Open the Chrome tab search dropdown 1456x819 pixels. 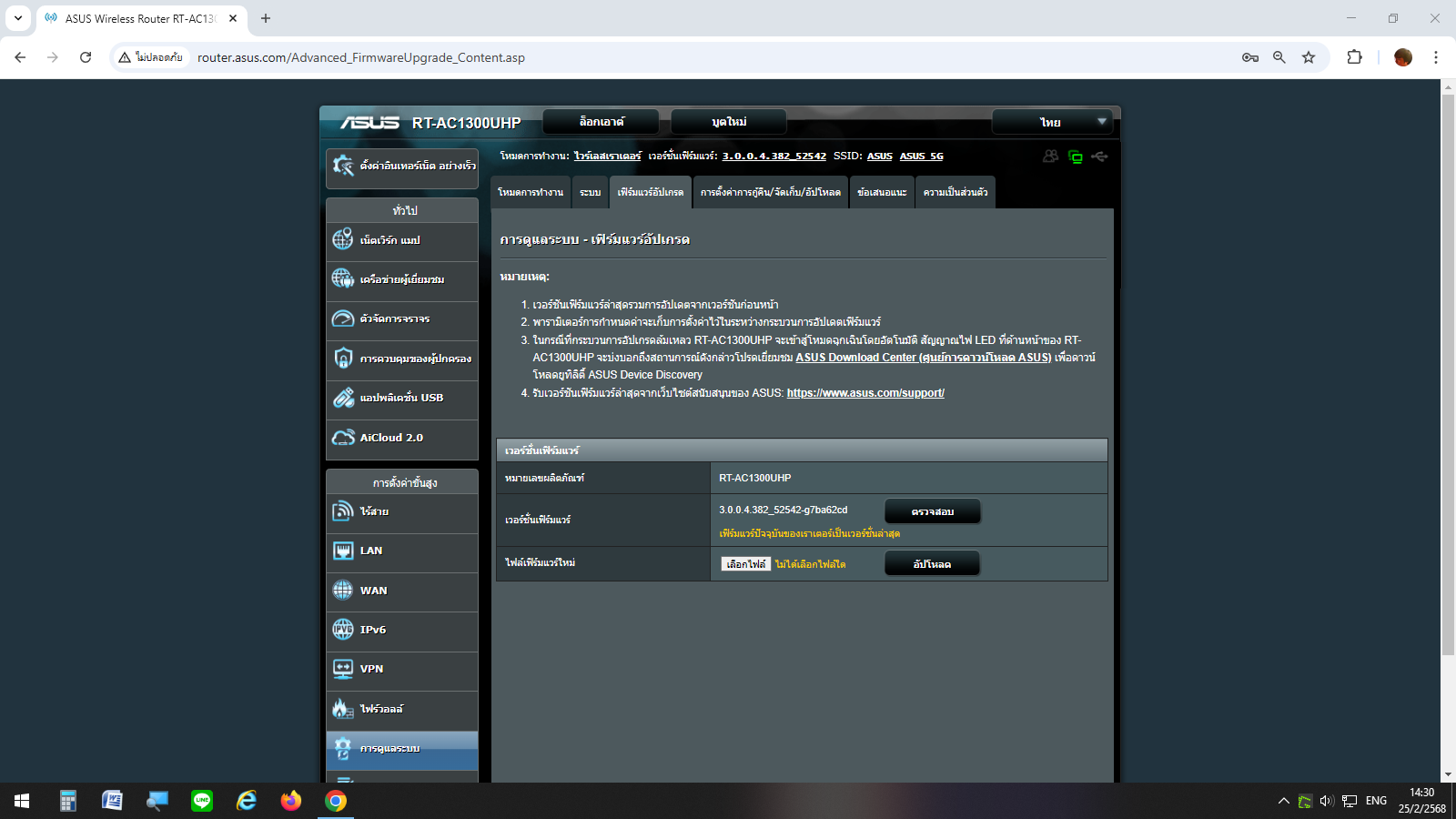tap(18, 18)
